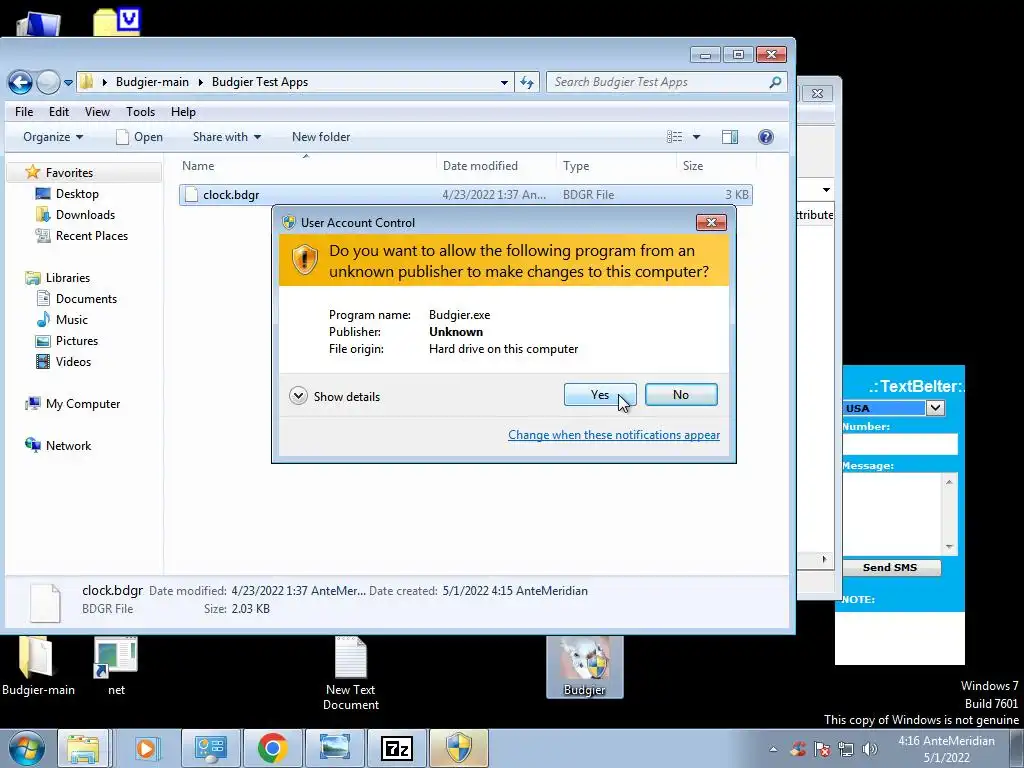The image size is (1024, 768).
Task: Open the Organize dropdown
Action: [x=53, y=137]
